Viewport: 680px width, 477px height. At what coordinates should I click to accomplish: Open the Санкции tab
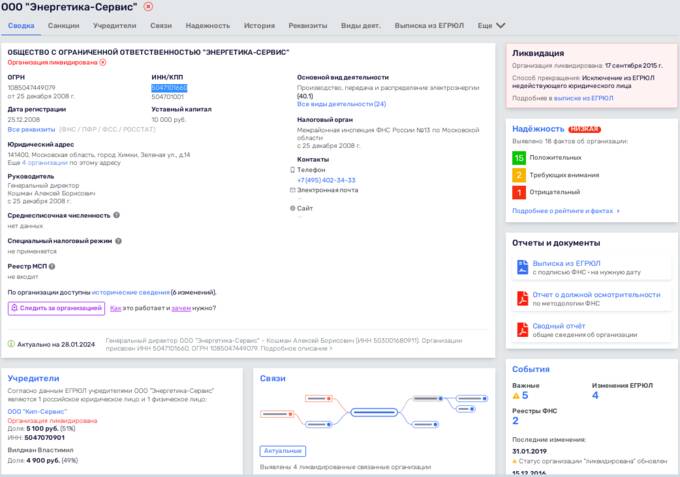[63, 26]
